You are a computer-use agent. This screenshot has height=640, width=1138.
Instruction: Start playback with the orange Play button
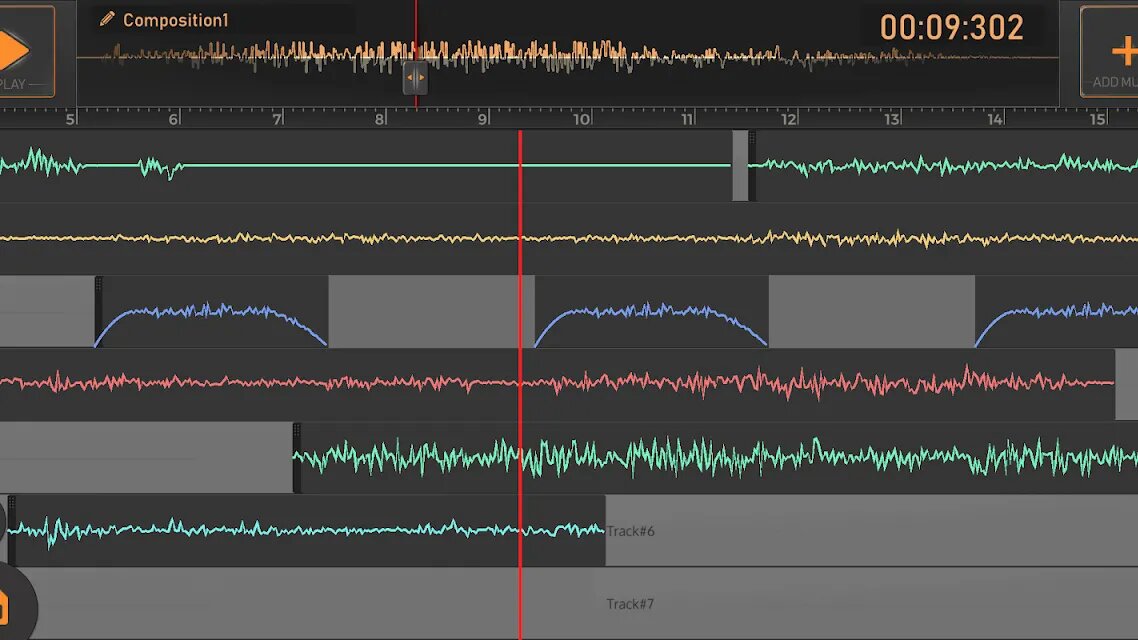(x=26, y=51)
